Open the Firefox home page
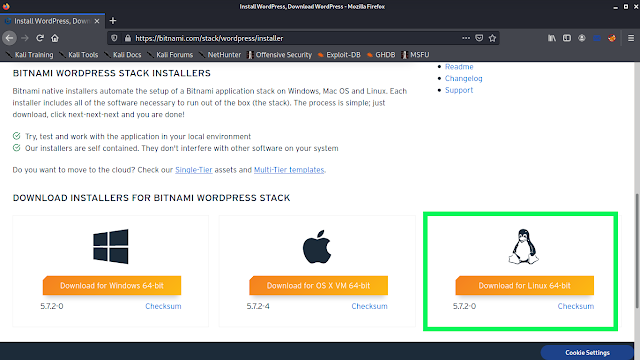Screen dimensions: 640x360 [x=55, y=38]
